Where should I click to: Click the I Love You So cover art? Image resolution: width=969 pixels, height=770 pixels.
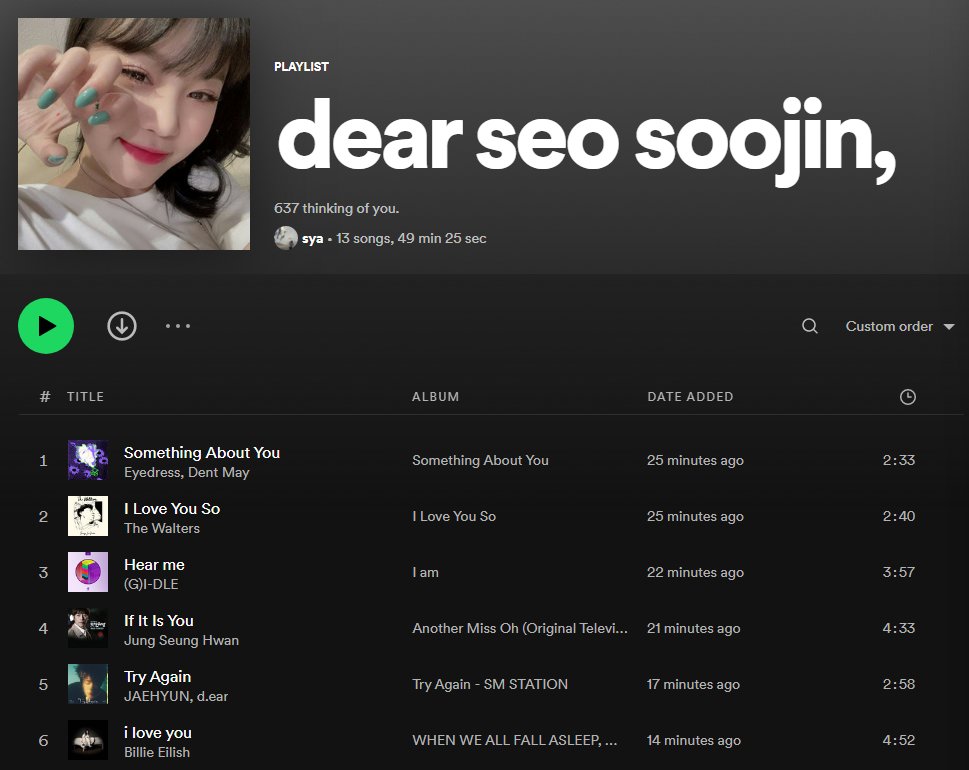(x=88, y=516)
